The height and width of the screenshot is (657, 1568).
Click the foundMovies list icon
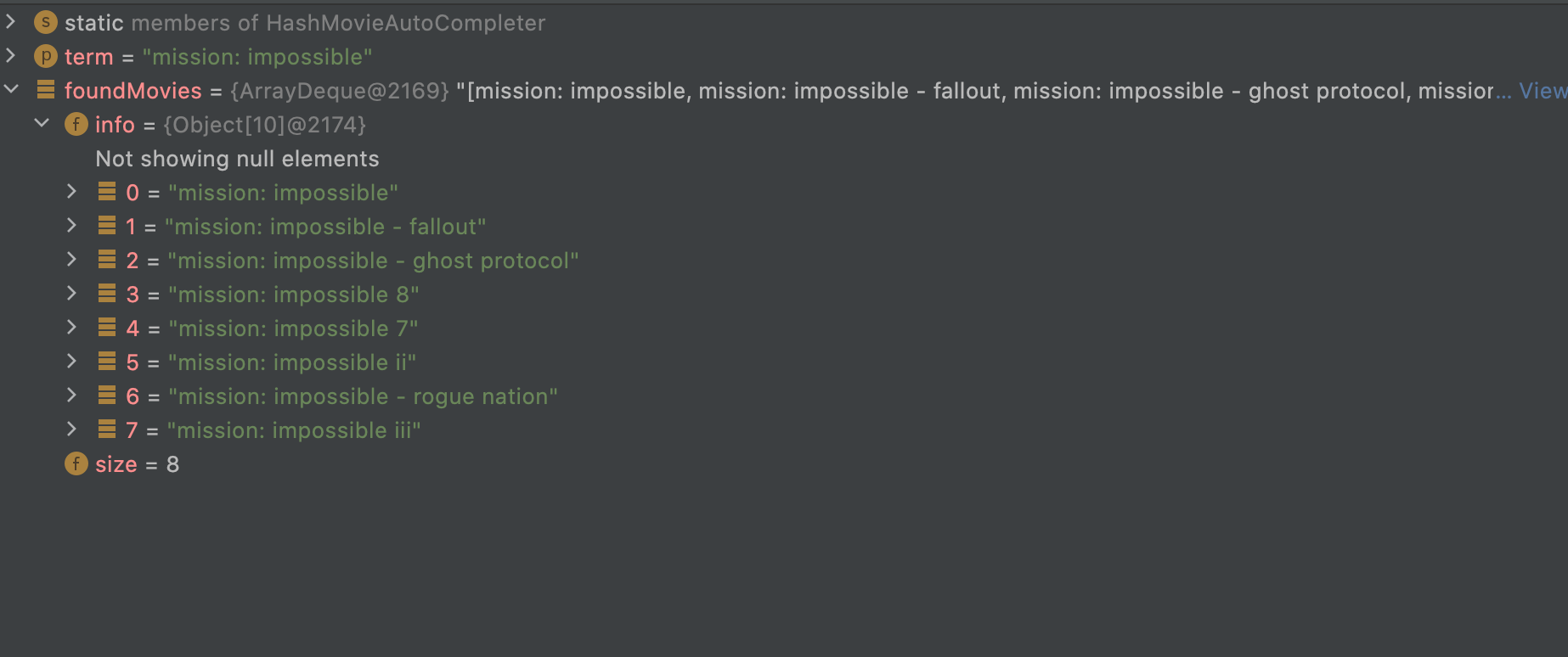tap(45, 89)
